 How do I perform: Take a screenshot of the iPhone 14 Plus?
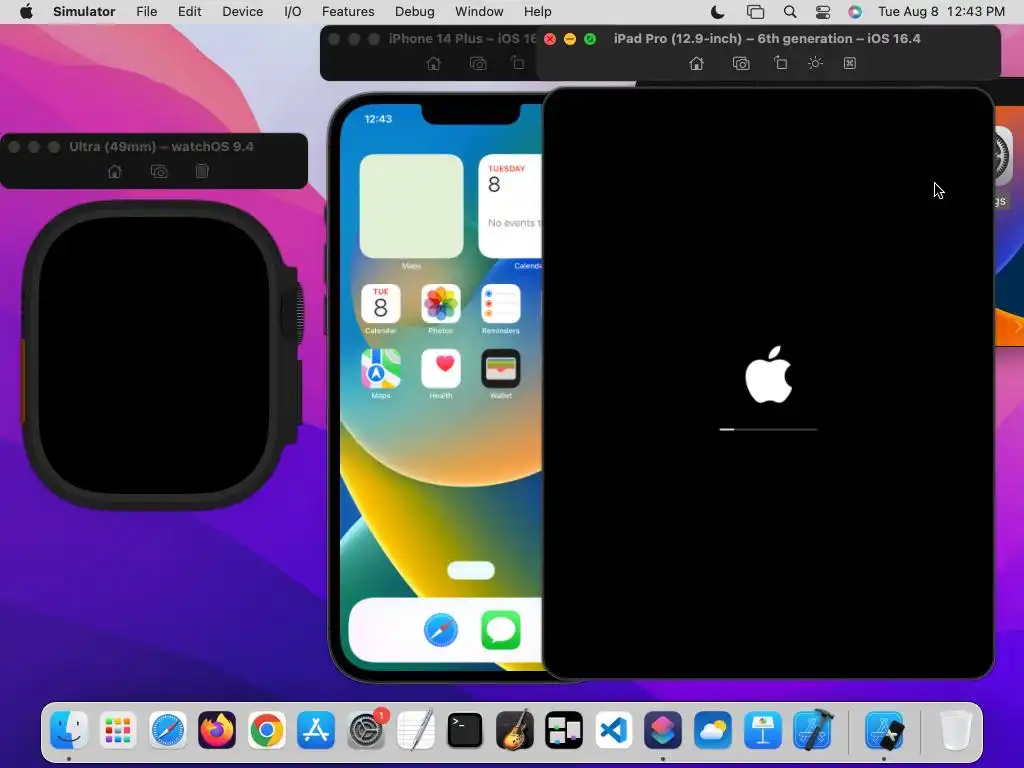point(478,63)
